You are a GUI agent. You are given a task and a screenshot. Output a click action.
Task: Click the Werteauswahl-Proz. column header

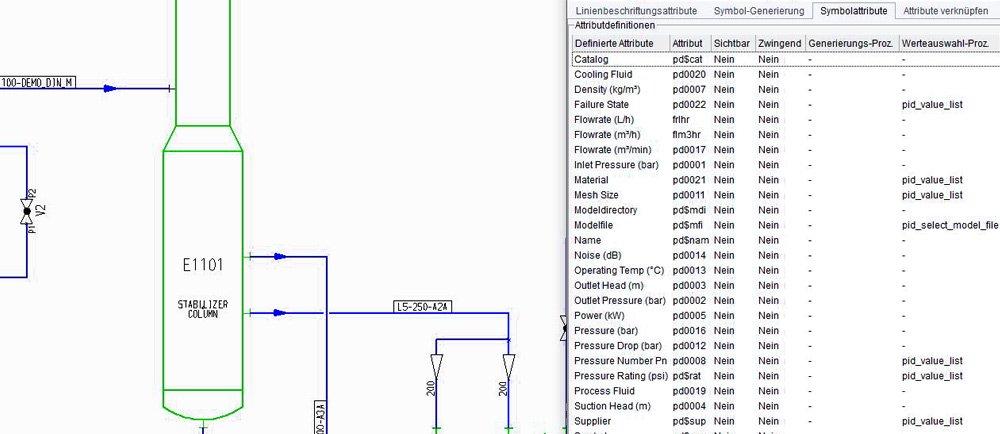[949, 43]
